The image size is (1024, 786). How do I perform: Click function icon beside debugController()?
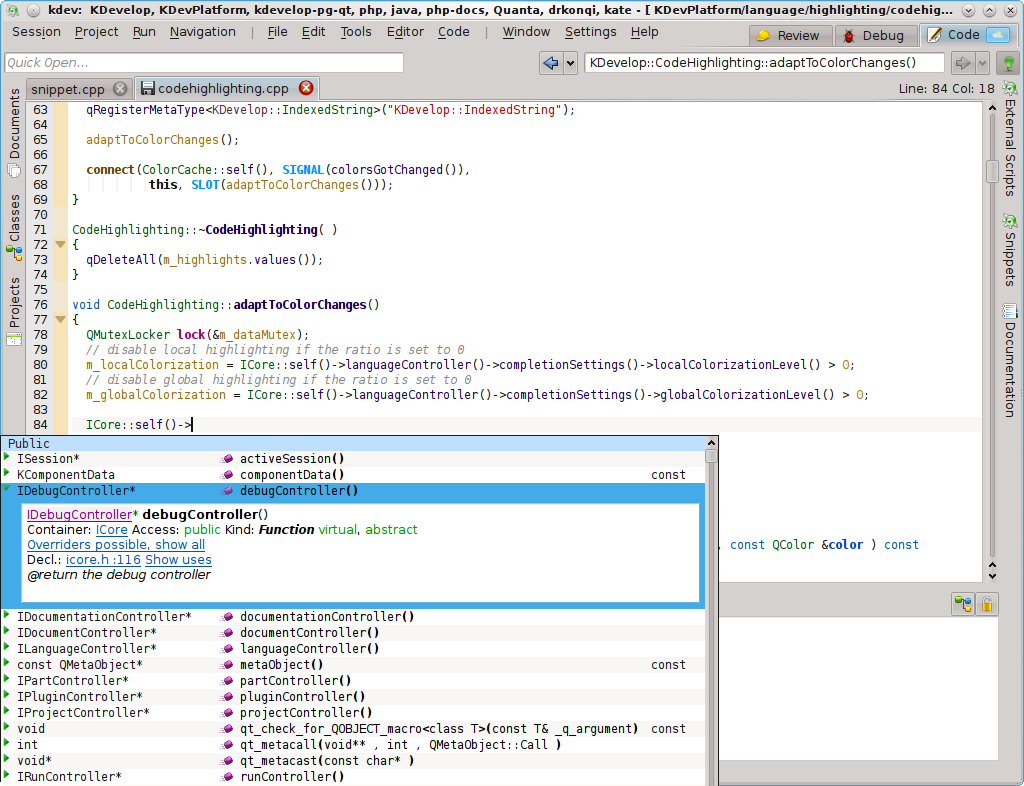pos(227,491)
